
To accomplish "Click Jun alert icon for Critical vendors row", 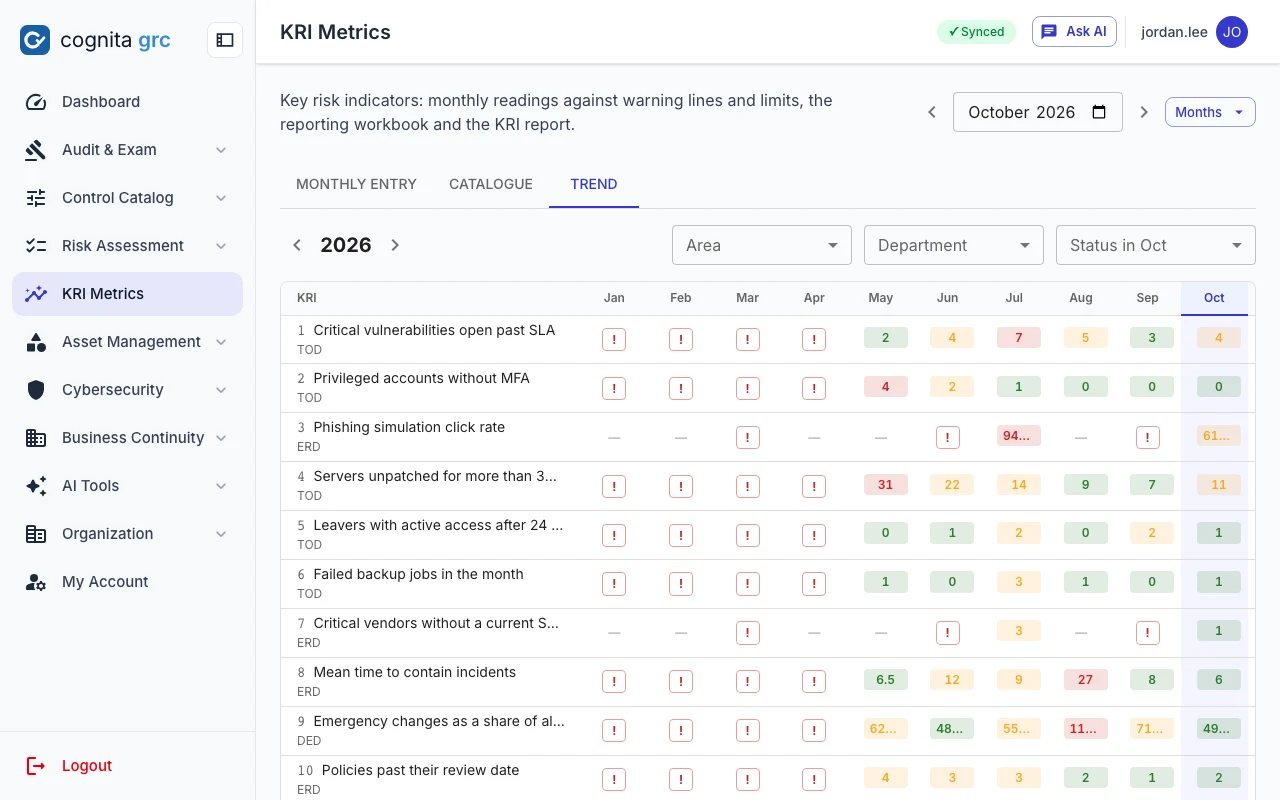I will [947, 633].
